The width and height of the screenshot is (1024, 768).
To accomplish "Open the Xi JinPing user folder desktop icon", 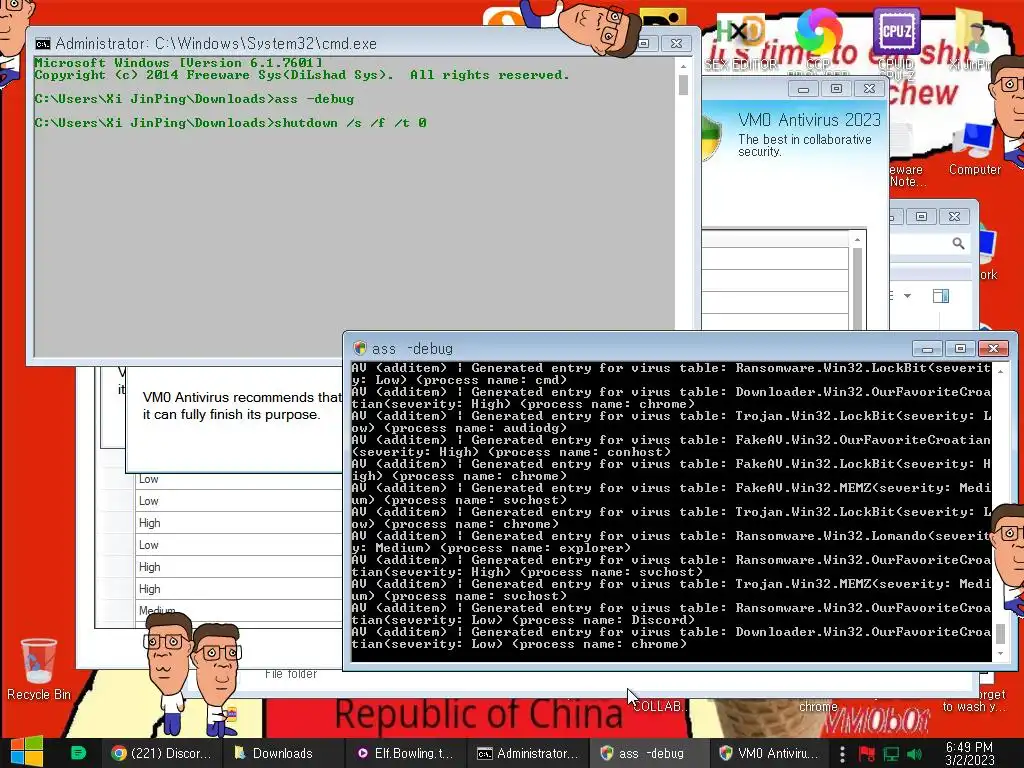I will pyautogui.click(x=973, y=39).
